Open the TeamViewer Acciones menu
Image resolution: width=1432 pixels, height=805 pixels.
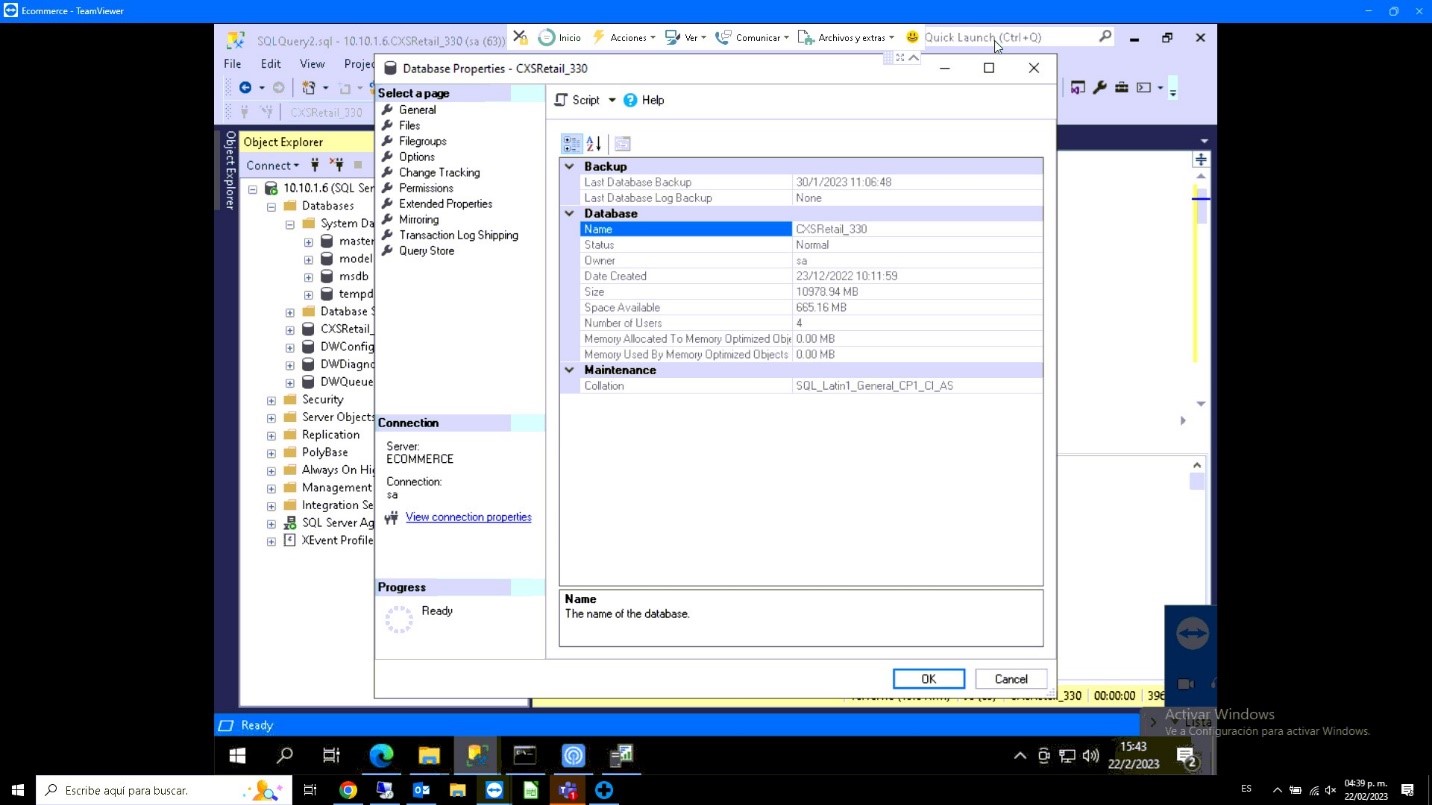click(624, 38)
